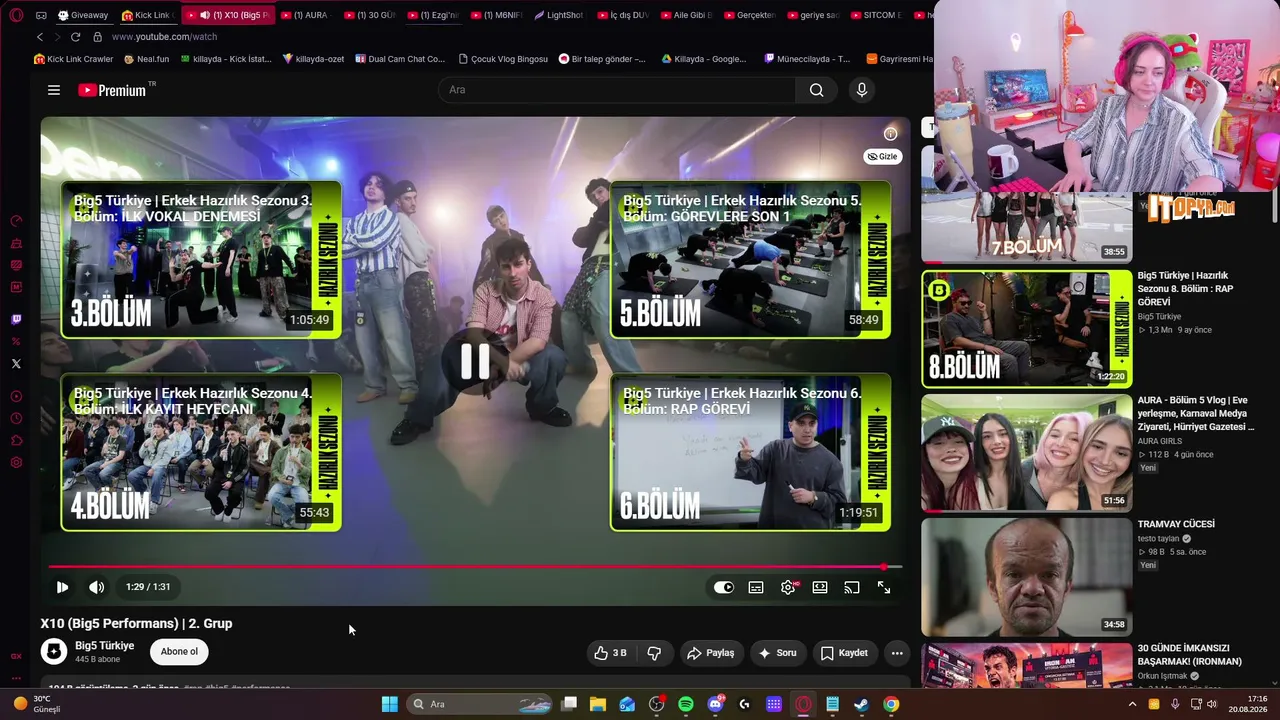
Task: Open Opera sidebar extensions icon
Action: (16, 440)
